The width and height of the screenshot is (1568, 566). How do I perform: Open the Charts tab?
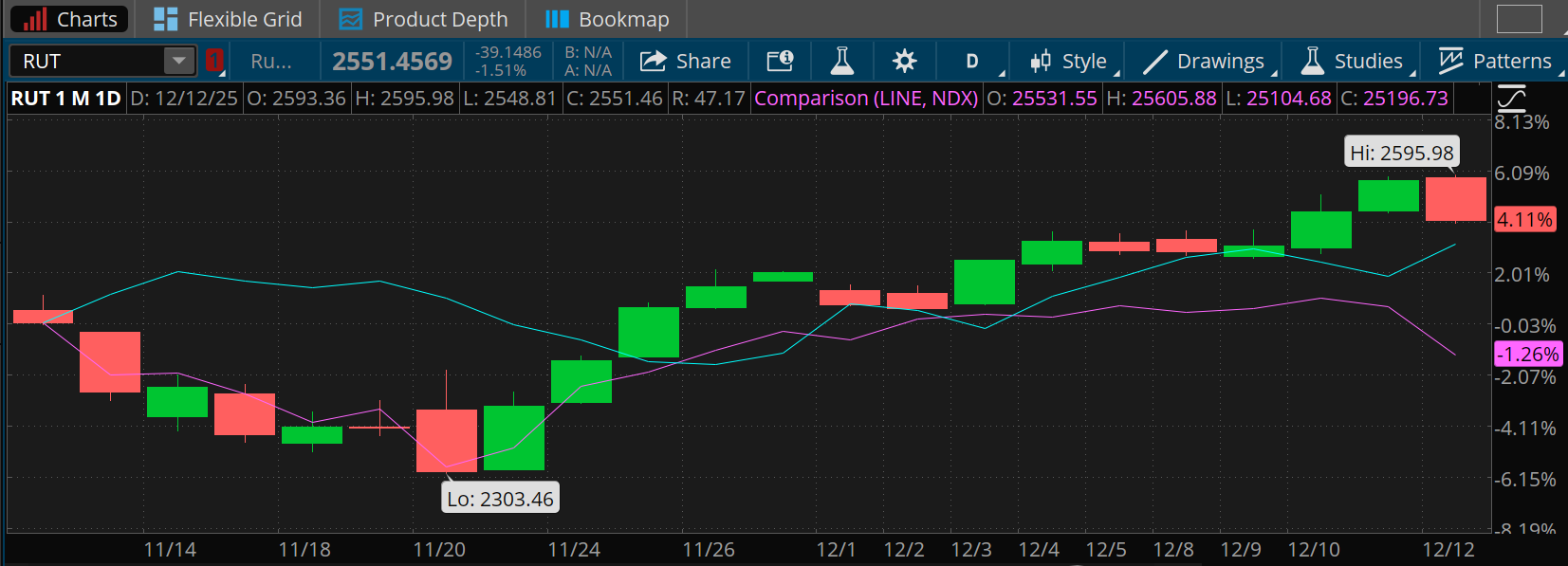click(68, 19)
